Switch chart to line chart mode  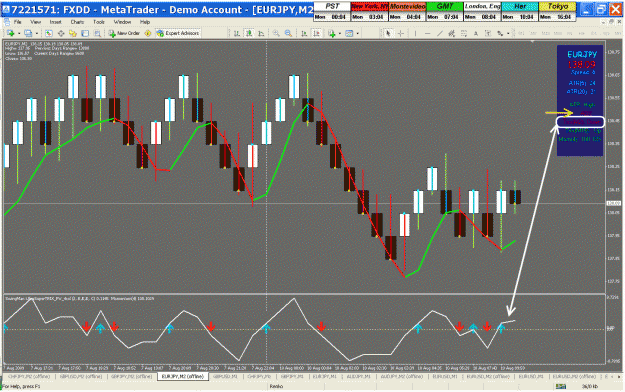tap(261, 33)
